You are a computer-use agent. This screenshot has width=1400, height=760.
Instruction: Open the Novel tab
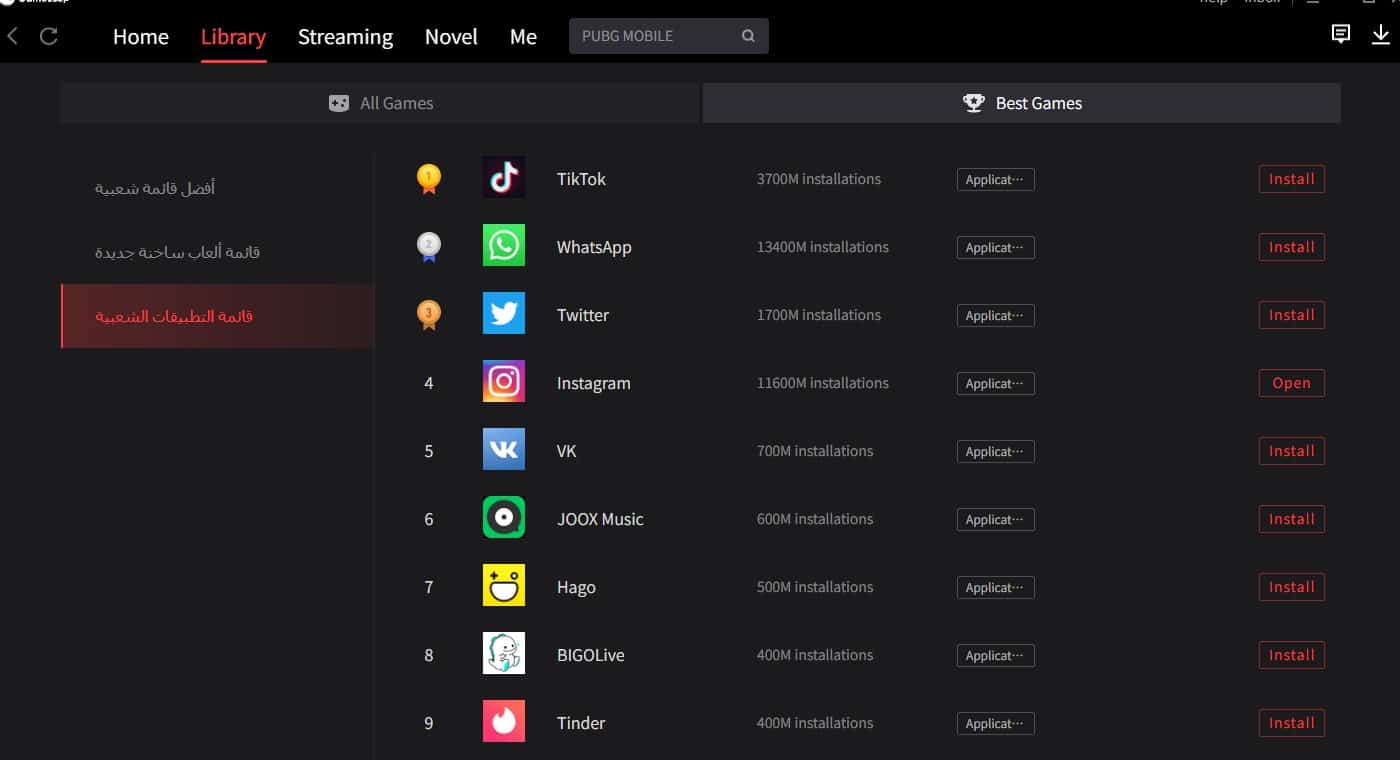pyautogui.click(x=451, y=37)
